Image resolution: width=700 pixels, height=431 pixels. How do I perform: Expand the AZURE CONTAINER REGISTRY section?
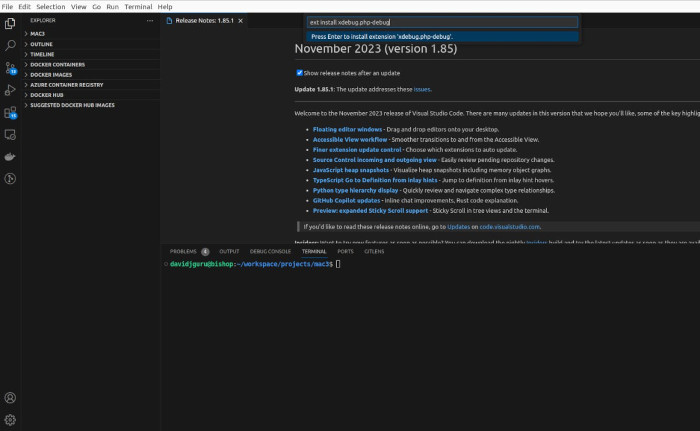coord(92,84)
